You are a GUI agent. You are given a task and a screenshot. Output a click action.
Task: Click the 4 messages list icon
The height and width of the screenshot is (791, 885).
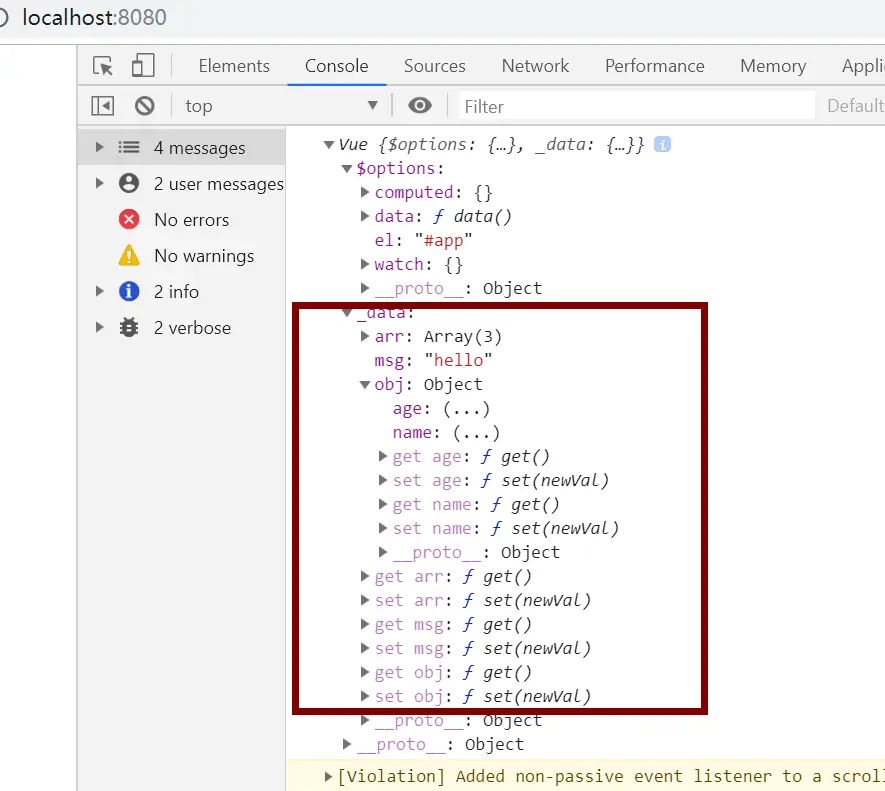(x=129, y=147)
